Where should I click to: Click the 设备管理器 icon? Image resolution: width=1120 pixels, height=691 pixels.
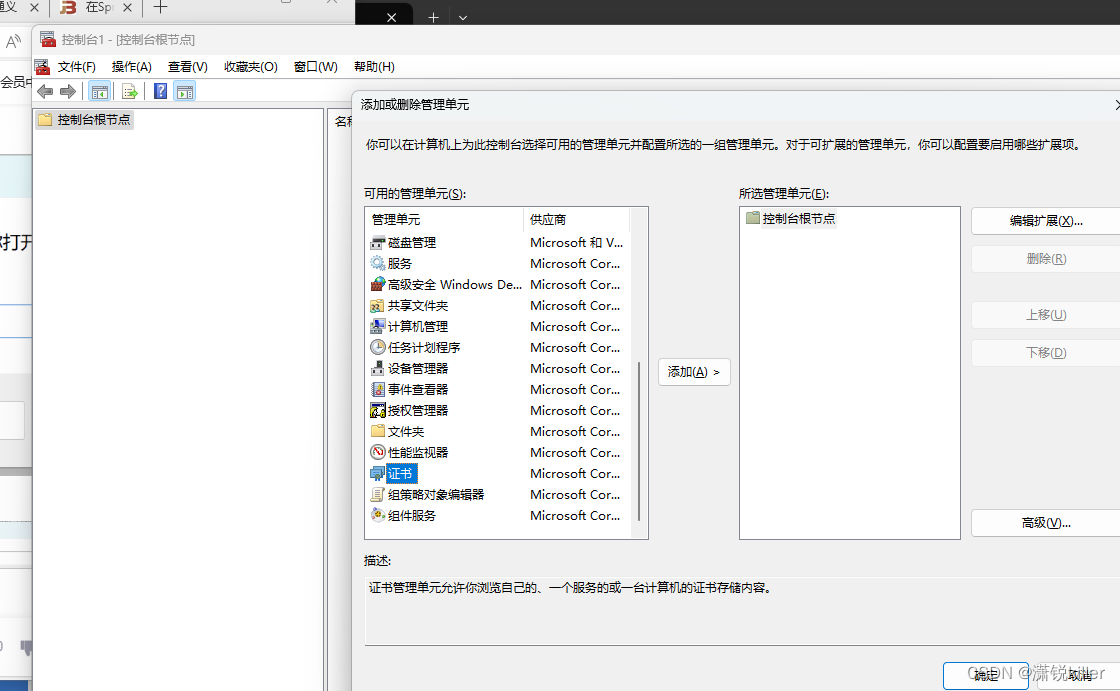[377, 369]
